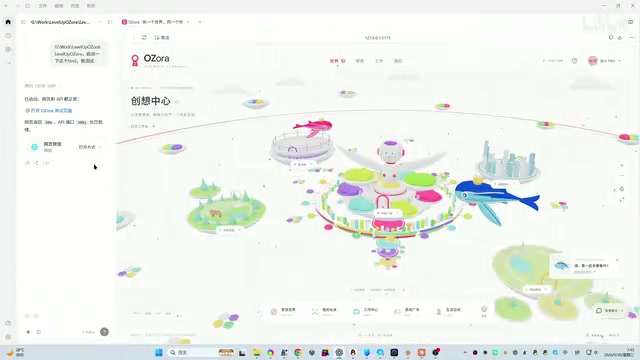Click the Windows taskbar search box
This screenshot has height=360, width=640.
(x=201, y=353)
